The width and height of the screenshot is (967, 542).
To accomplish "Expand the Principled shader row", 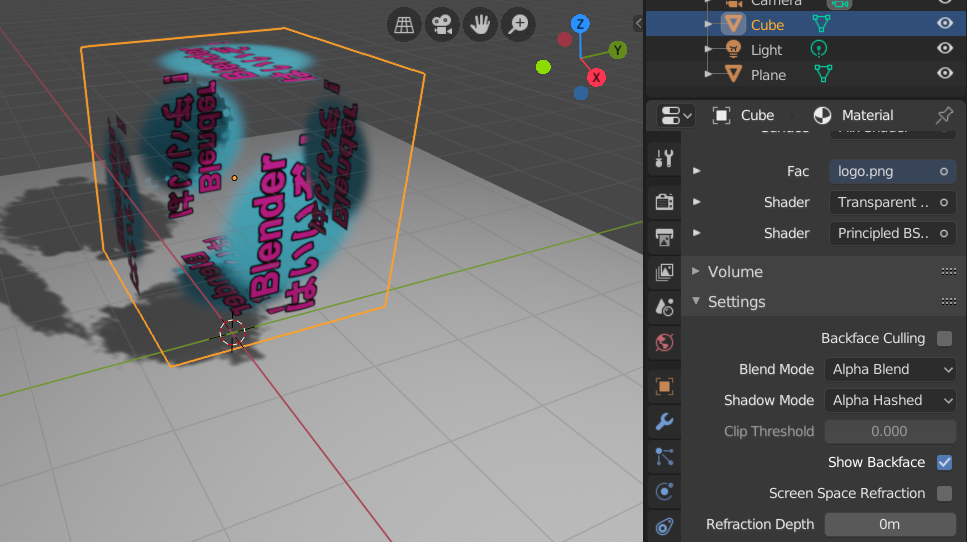I will (x=697, y=233).
